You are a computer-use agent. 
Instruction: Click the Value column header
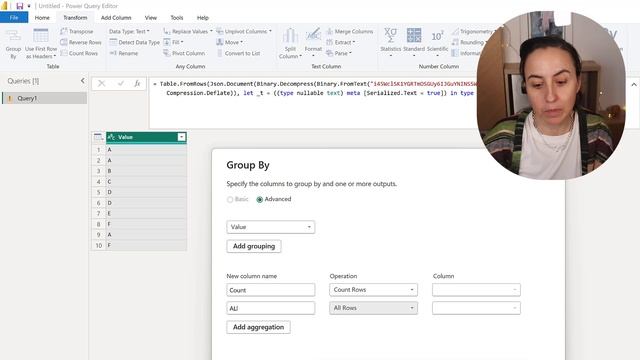pos(146,137)
